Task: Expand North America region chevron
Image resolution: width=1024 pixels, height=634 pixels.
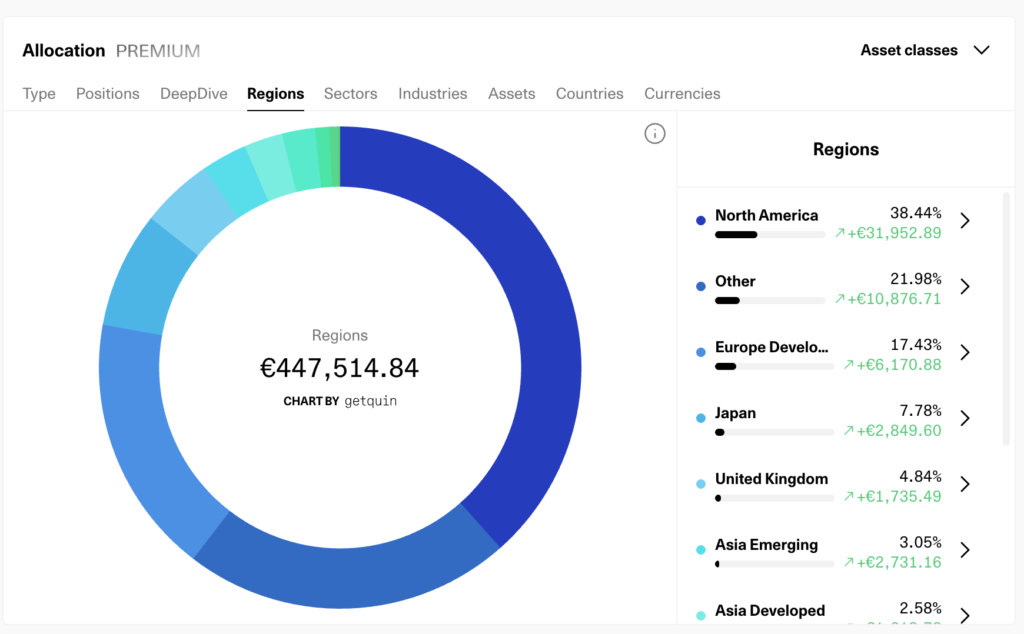Action: coord(965,221)
